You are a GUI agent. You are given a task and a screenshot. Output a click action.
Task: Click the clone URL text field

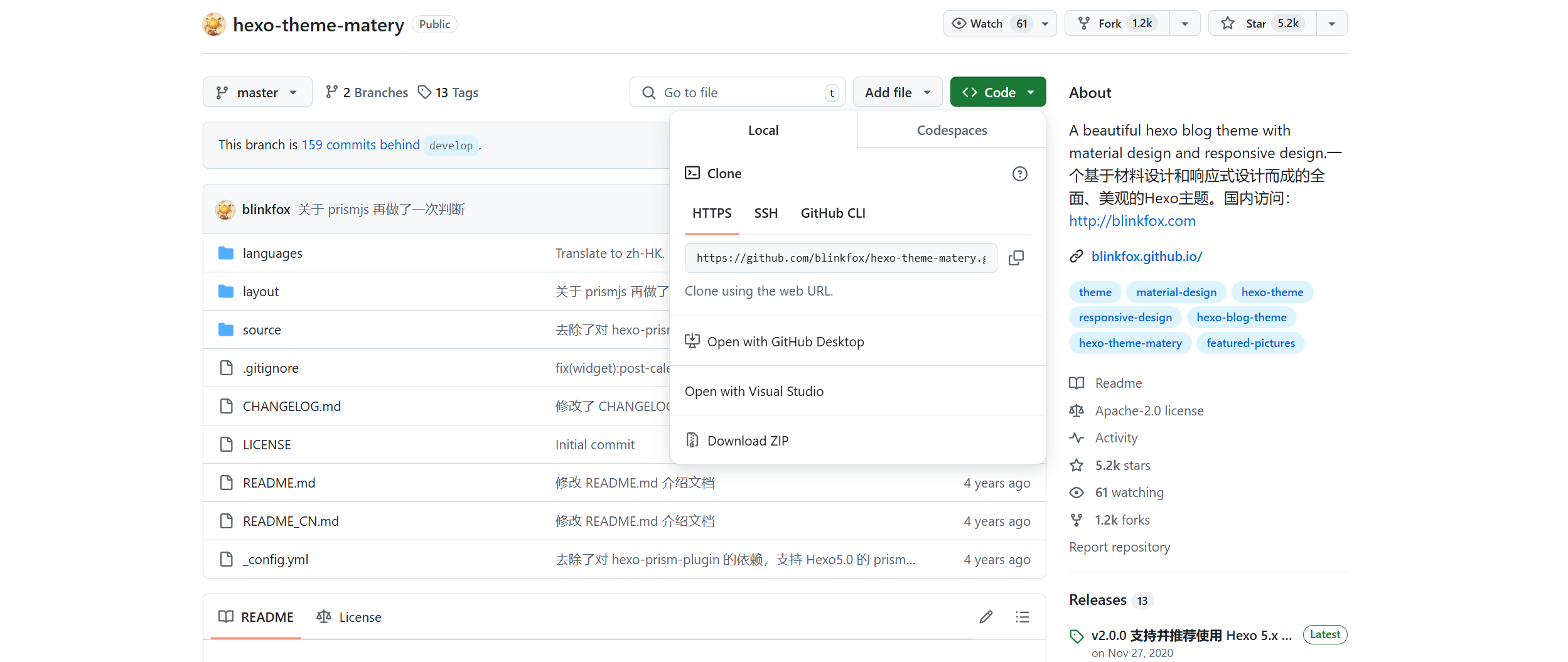point(840,258)
